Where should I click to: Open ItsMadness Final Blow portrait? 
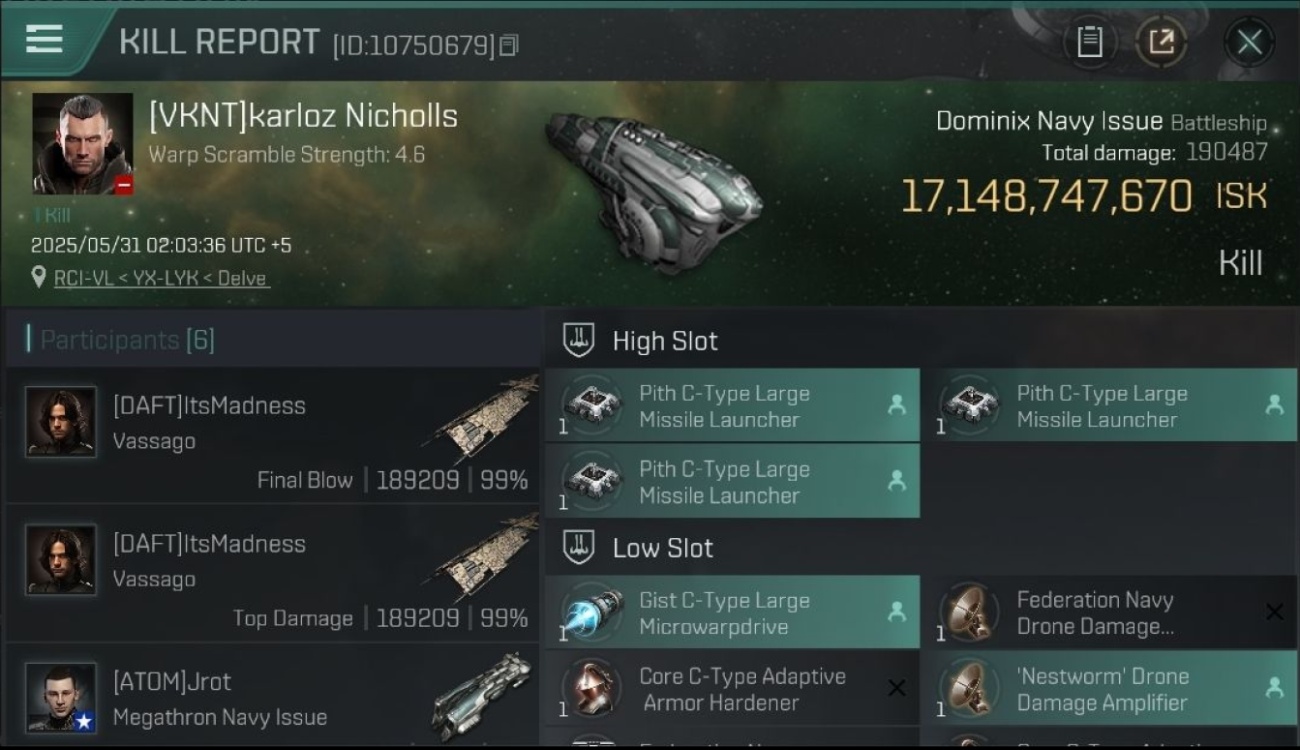pyautogui.click(x=61, y=422)
